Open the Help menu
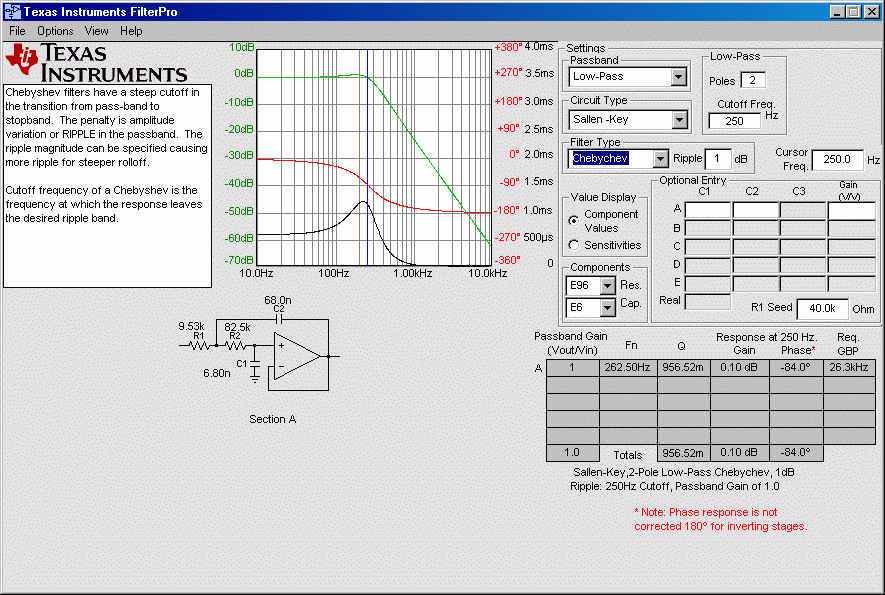The height and width of the screenshot is (595, 885). 131,31
